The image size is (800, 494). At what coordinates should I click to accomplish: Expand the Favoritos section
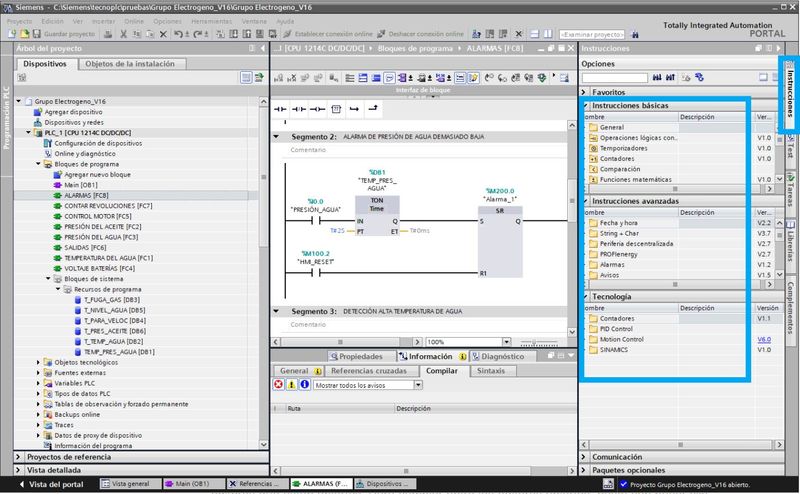click(x=584, y=92)
